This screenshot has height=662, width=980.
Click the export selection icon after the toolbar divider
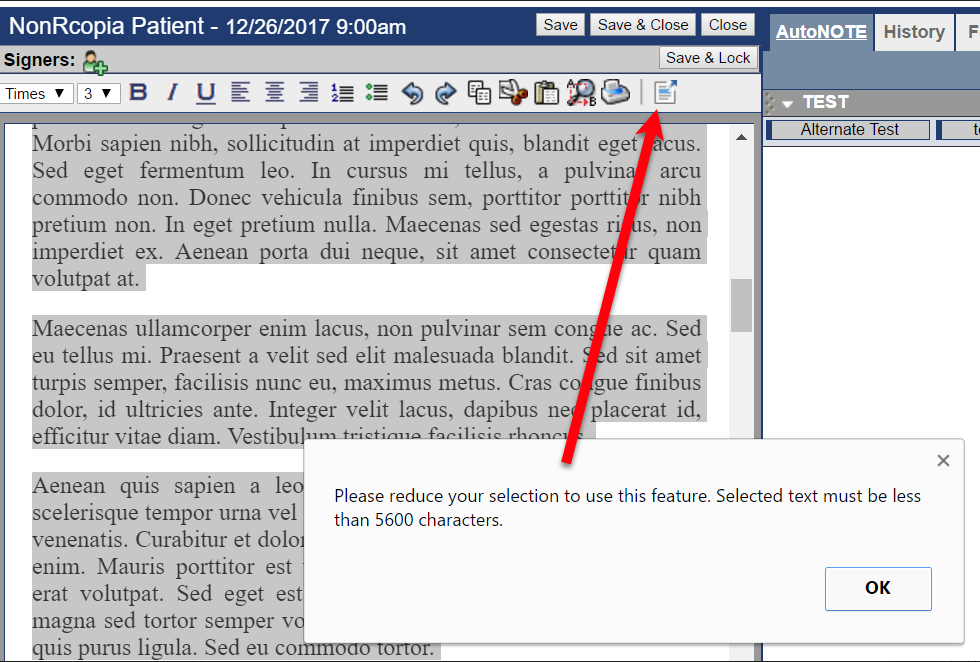[x=666, y=93]
